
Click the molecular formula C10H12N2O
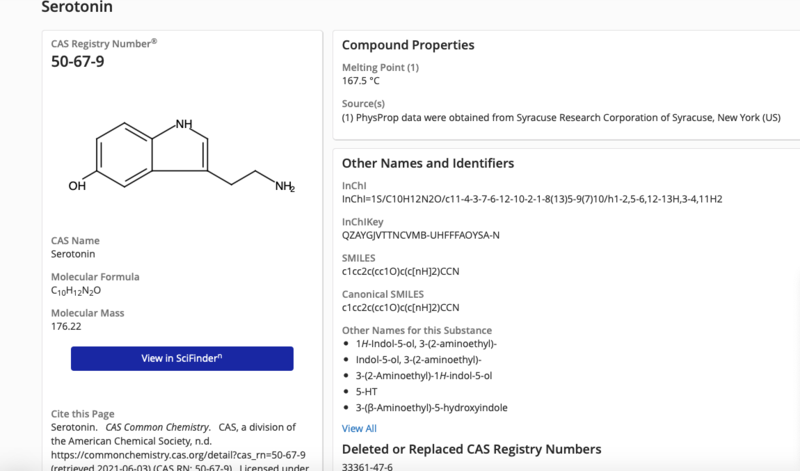pos(76,291)
